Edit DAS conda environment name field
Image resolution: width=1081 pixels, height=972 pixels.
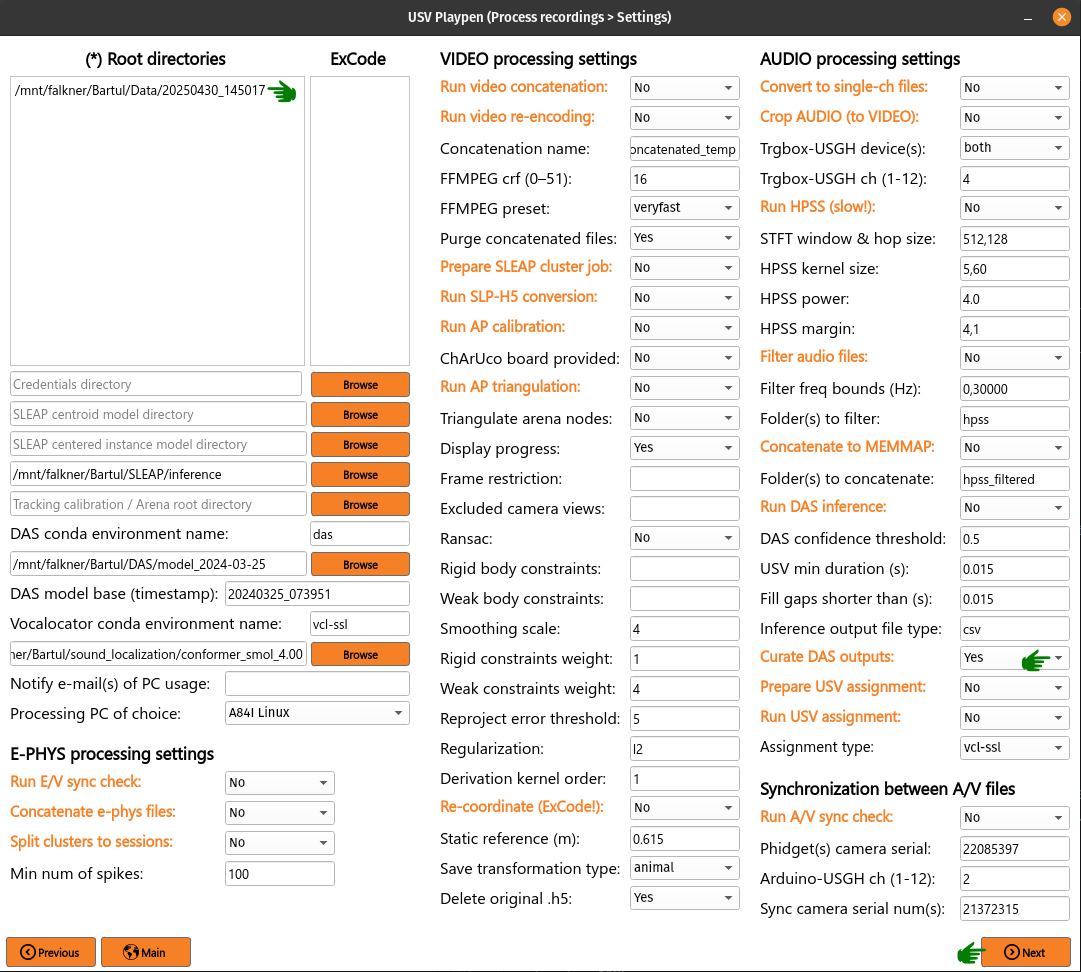point(360,534)
